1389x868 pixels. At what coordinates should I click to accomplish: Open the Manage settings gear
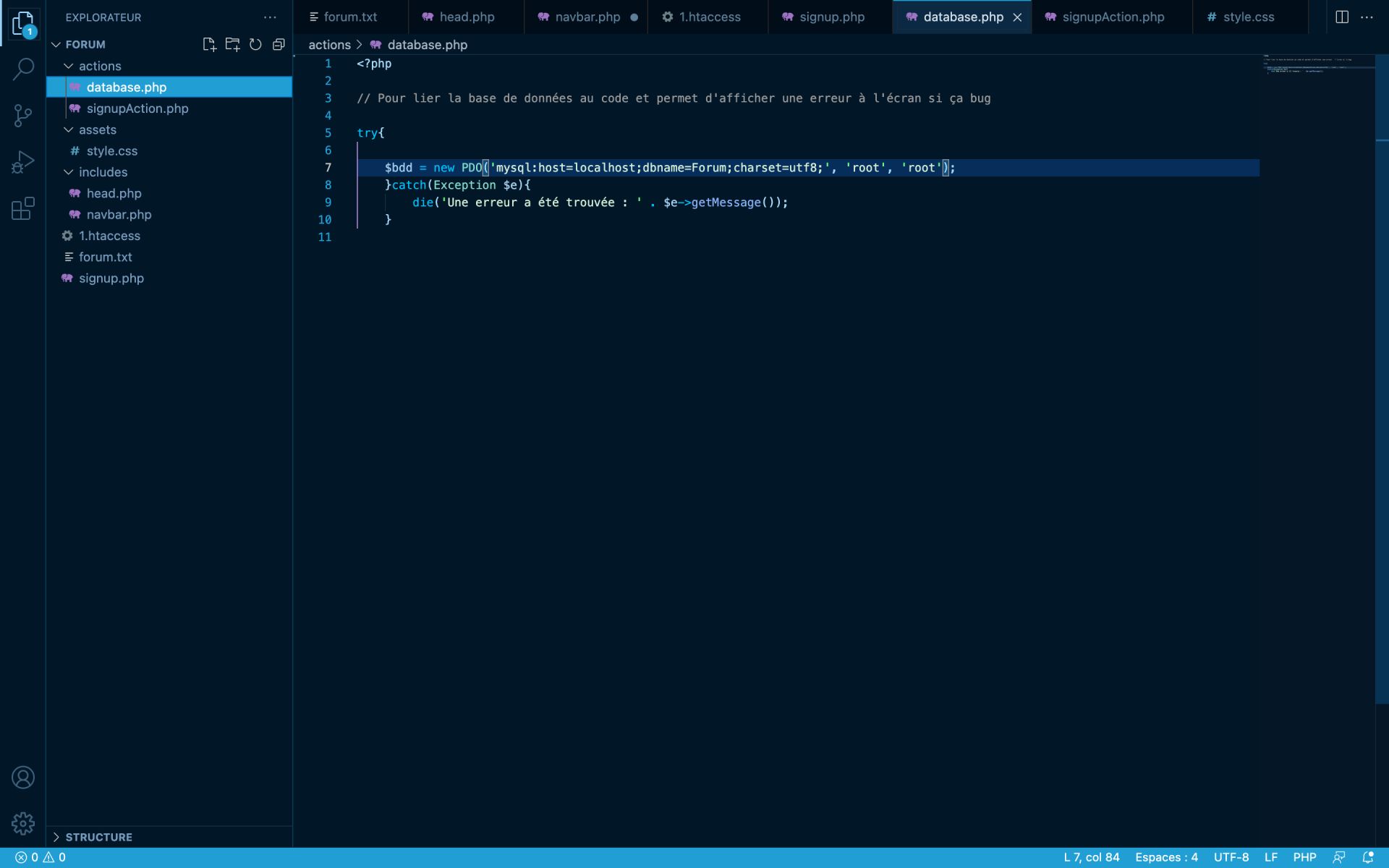coord(23,823)
